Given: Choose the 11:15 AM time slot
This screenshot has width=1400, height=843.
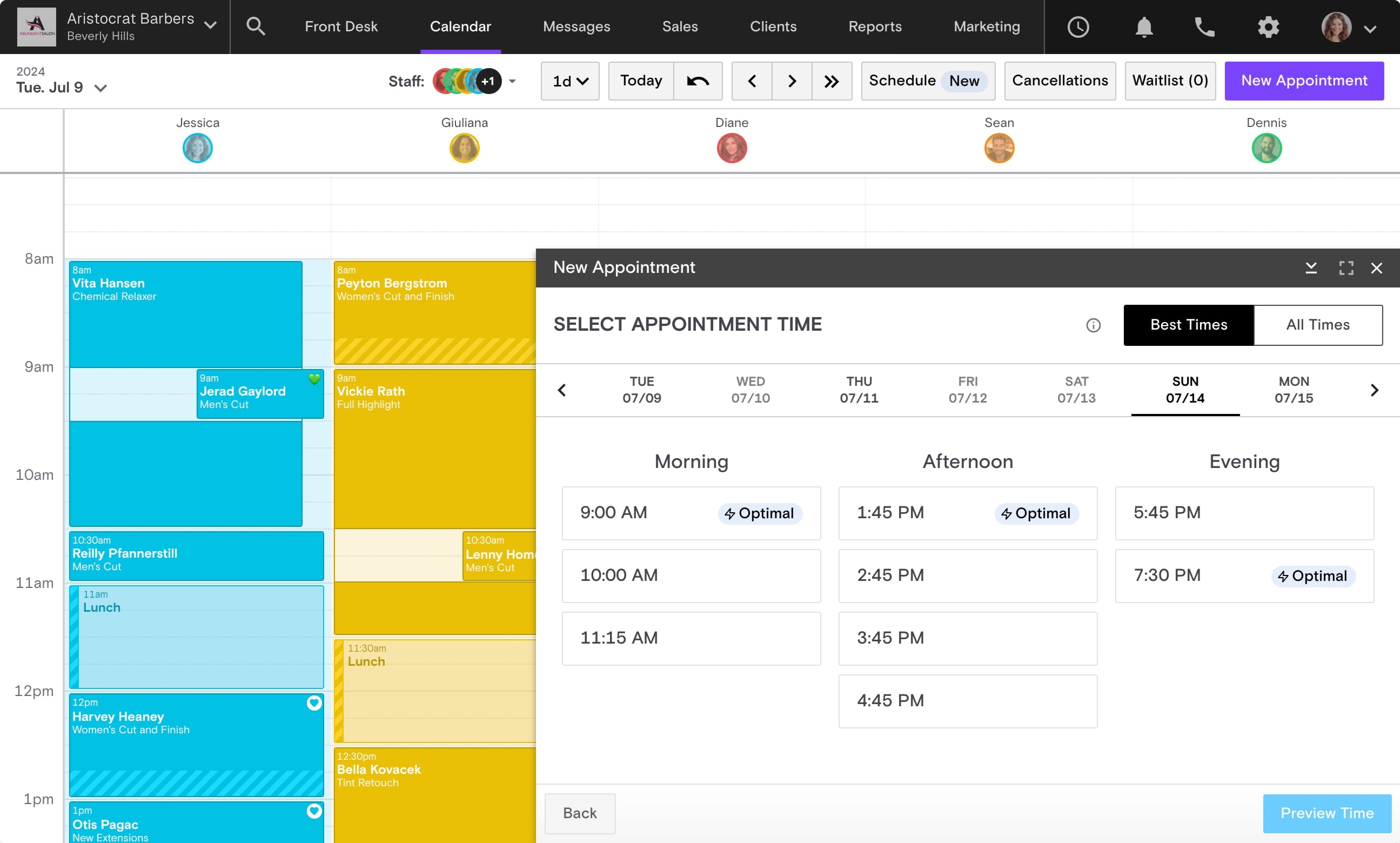Looking at the screenshot, I should point(691,639).
